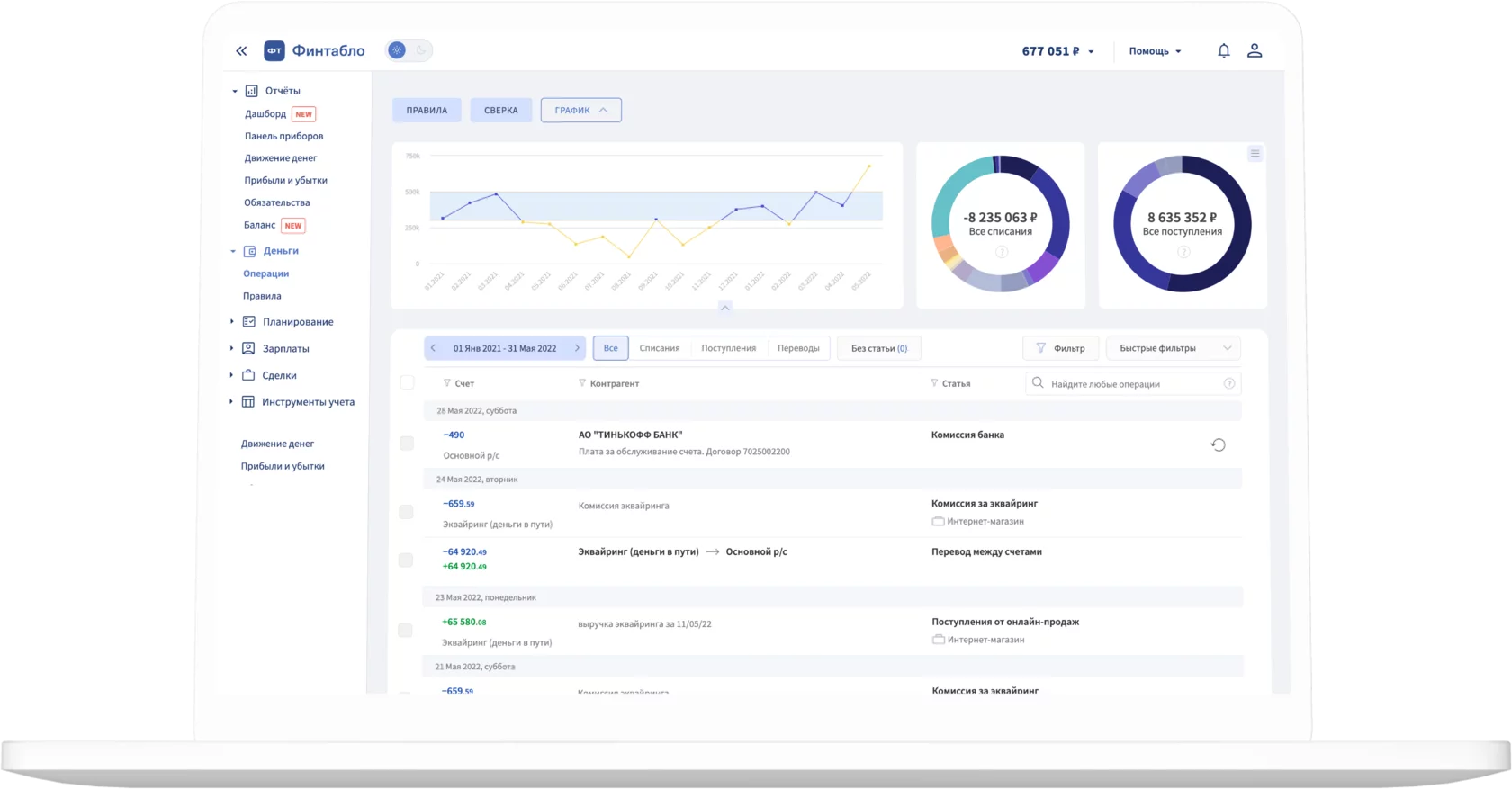This screenshot has width=1512, height=789.
Task: Click the search magnifier icon
Action: [x=1038, y=383]
